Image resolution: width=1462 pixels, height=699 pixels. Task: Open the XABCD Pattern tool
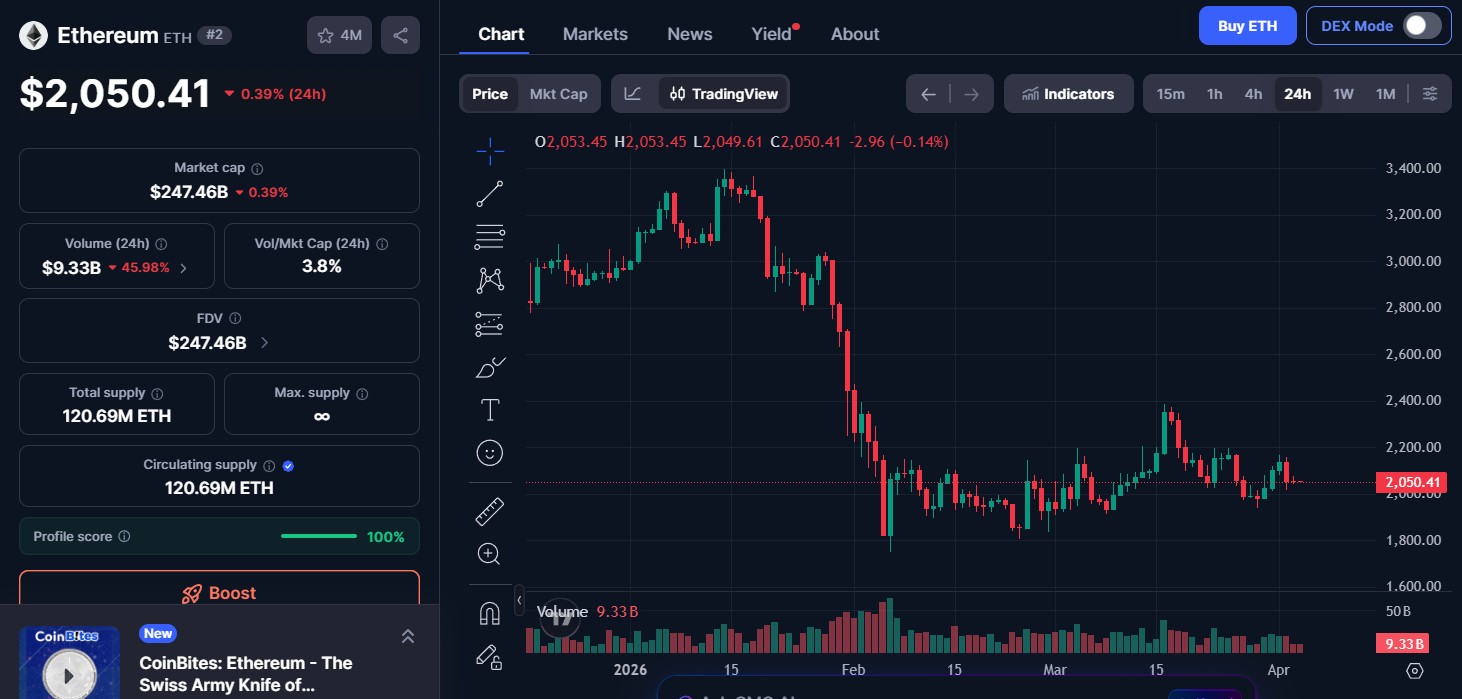point(489,280)
